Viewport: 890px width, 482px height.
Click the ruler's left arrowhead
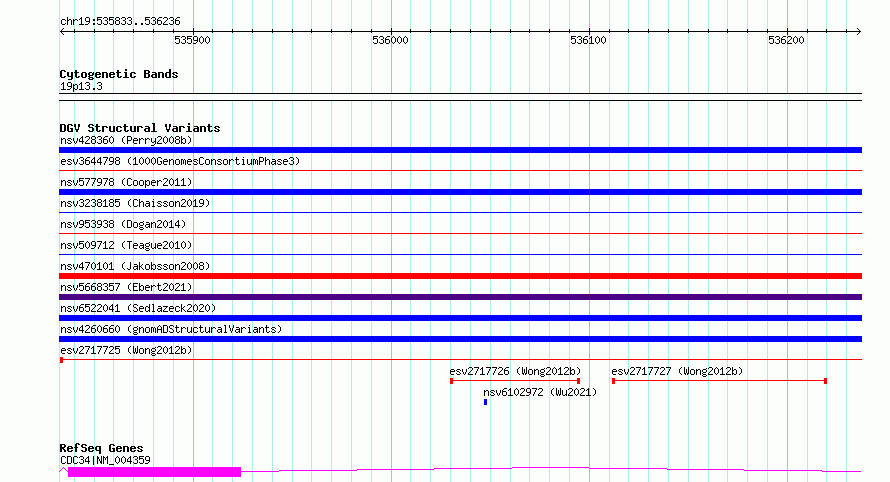click(x=62, y=32)
